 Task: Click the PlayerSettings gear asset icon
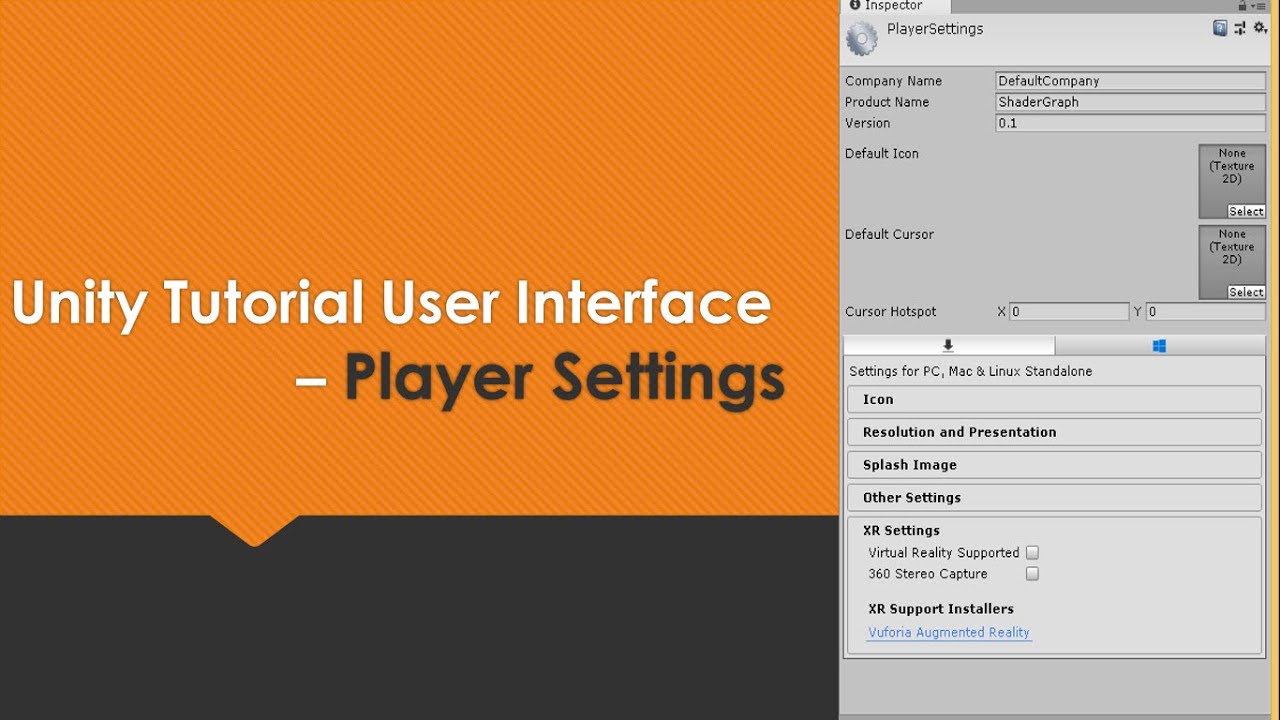862,39
